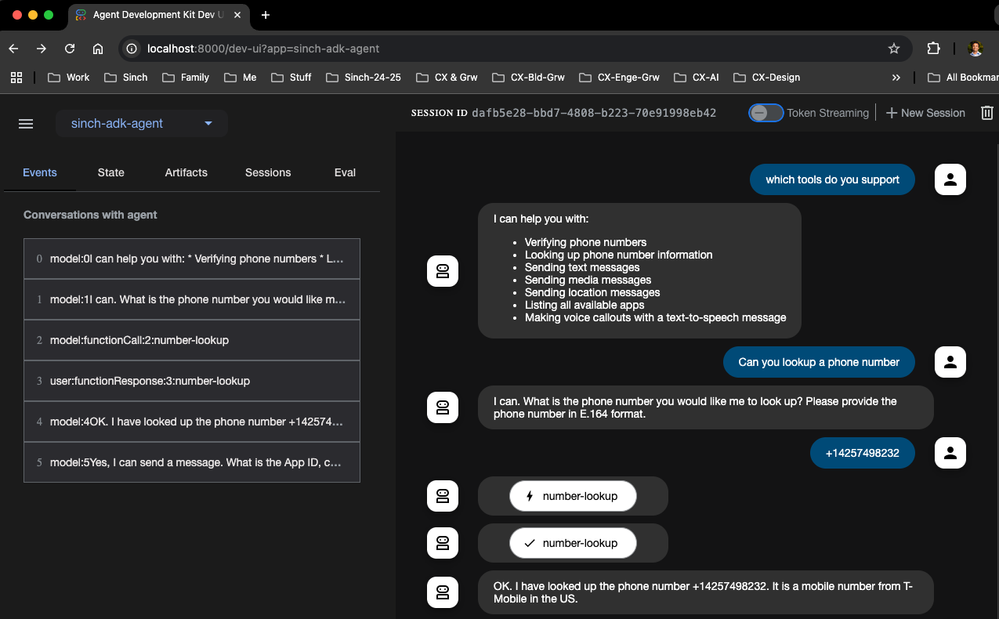
Task: Select event 2 functionCall number-lookup
Action: [x=191, y=340]
